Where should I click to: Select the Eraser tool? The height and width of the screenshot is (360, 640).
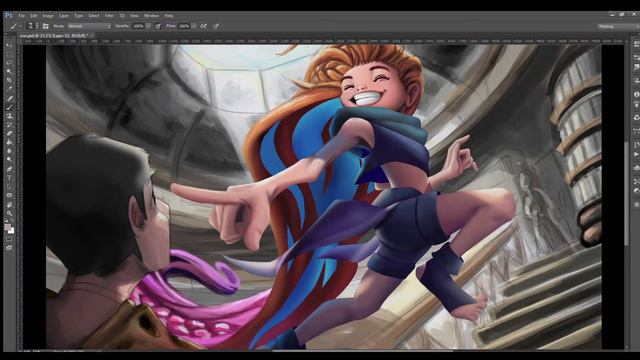pos(9,133)
